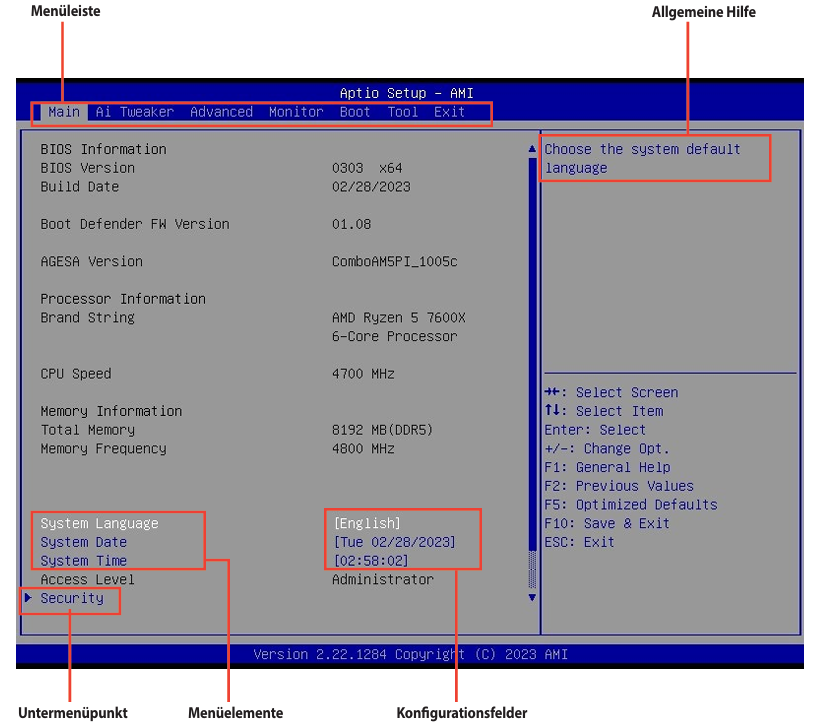
Task: Click the Memory Frequency label
Action: coord(103,449)
